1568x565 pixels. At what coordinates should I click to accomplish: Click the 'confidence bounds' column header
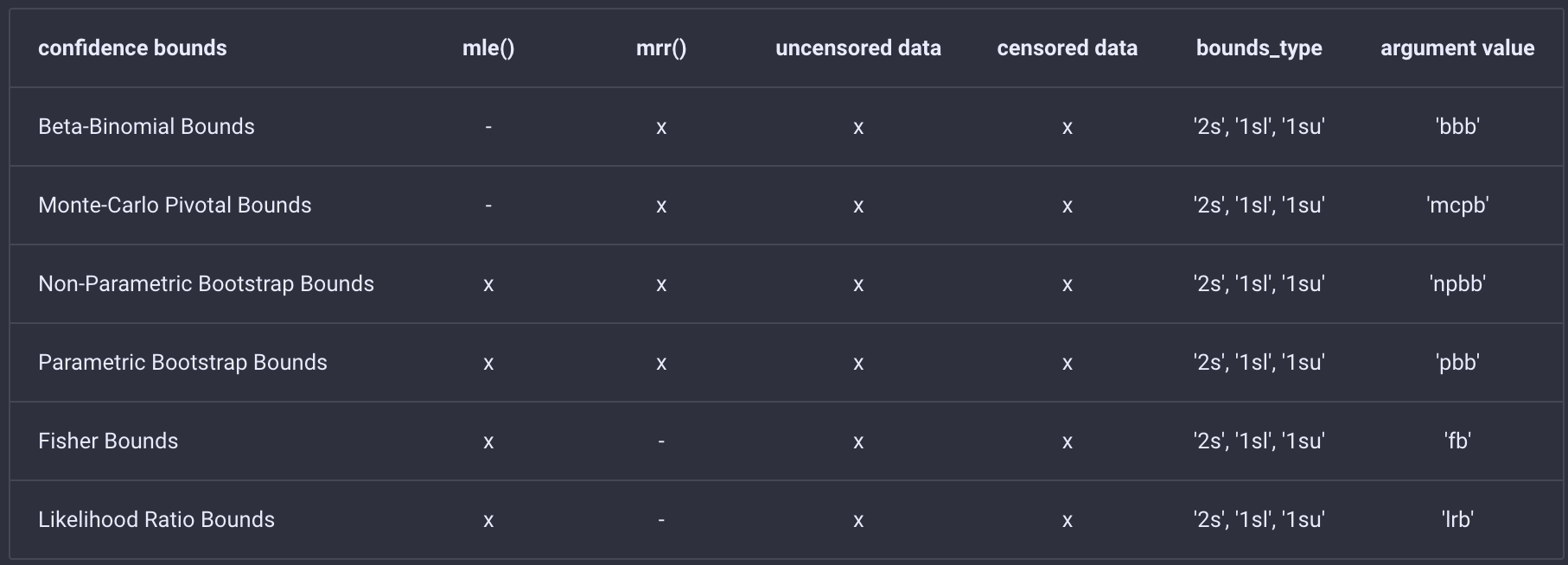132,48
